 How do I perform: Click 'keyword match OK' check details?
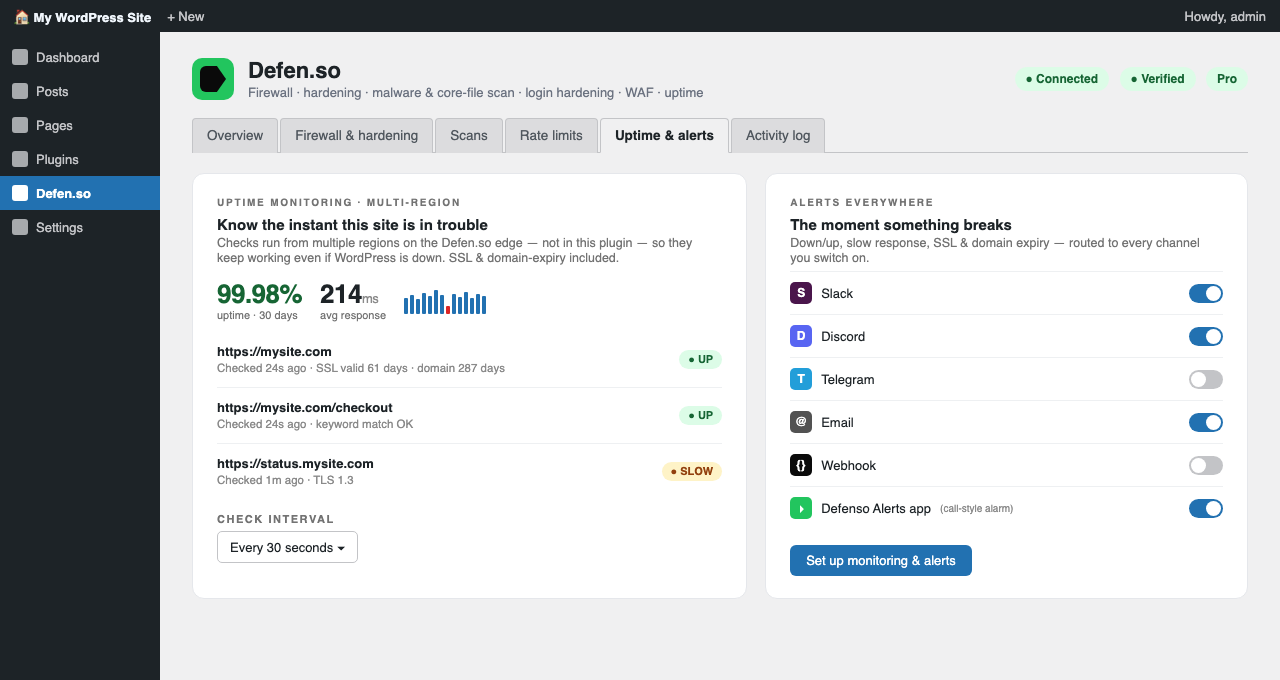[365, 424]
